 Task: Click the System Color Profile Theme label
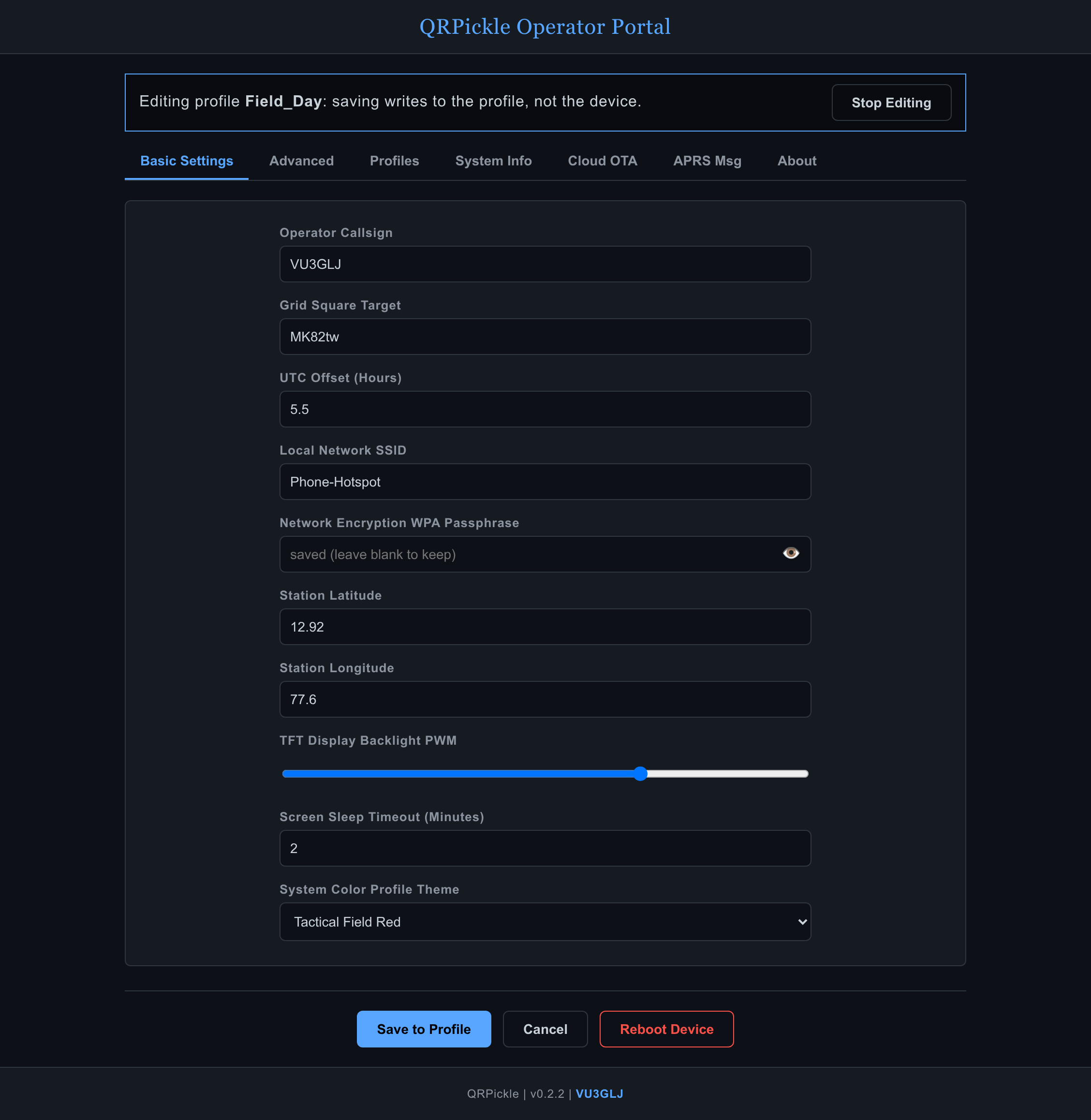[x=369, y=889]
